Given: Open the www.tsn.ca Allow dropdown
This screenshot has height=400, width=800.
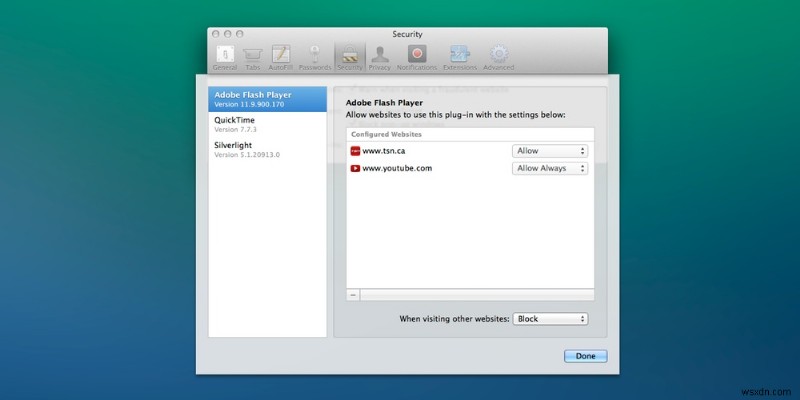Looking at the screenshot, I should pos(550,151).
